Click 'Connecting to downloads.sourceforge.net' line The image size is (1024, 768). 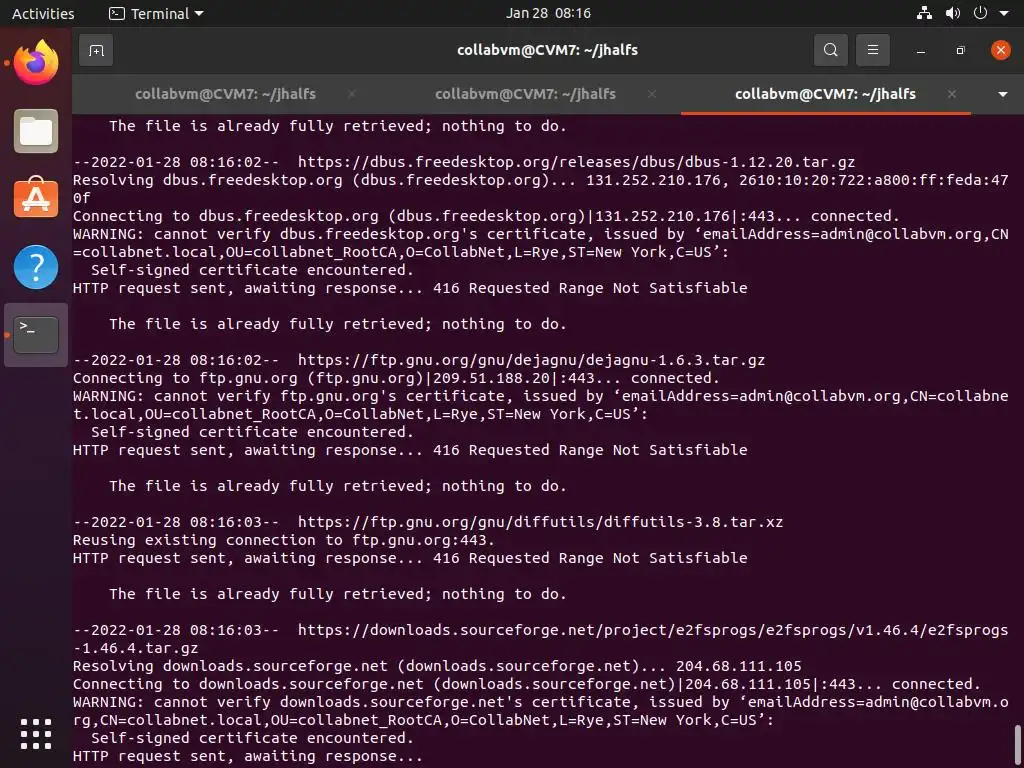click(x=527, y=684)
